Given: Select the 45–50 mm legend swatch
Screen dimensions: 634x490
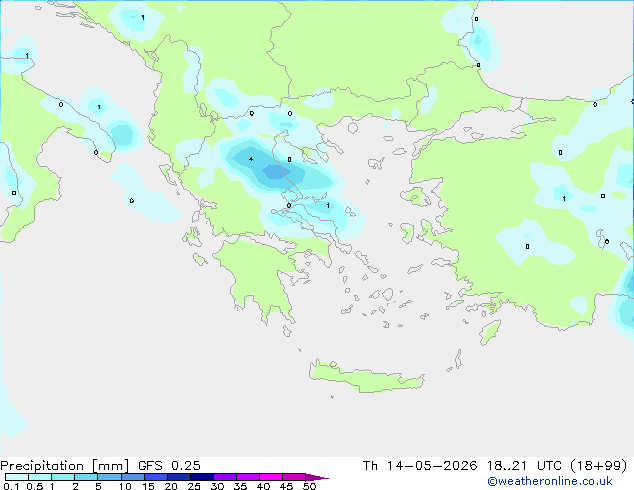Looking at the screenshot, I should (294, 477).
